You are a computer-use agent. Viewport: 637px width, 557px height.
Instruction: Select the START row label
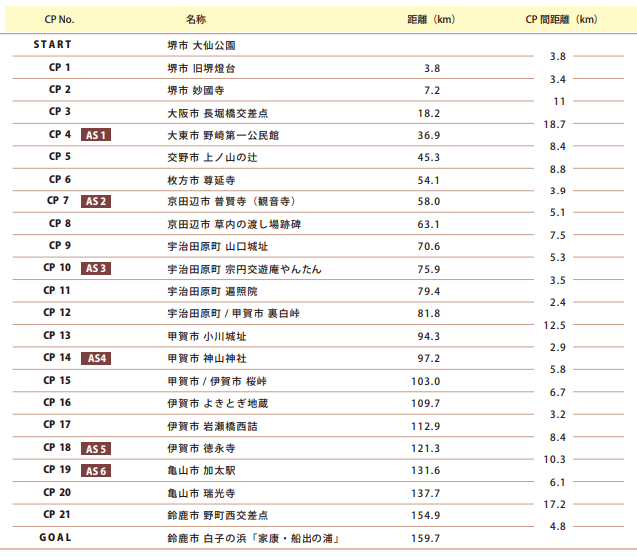tap(53, 45)
